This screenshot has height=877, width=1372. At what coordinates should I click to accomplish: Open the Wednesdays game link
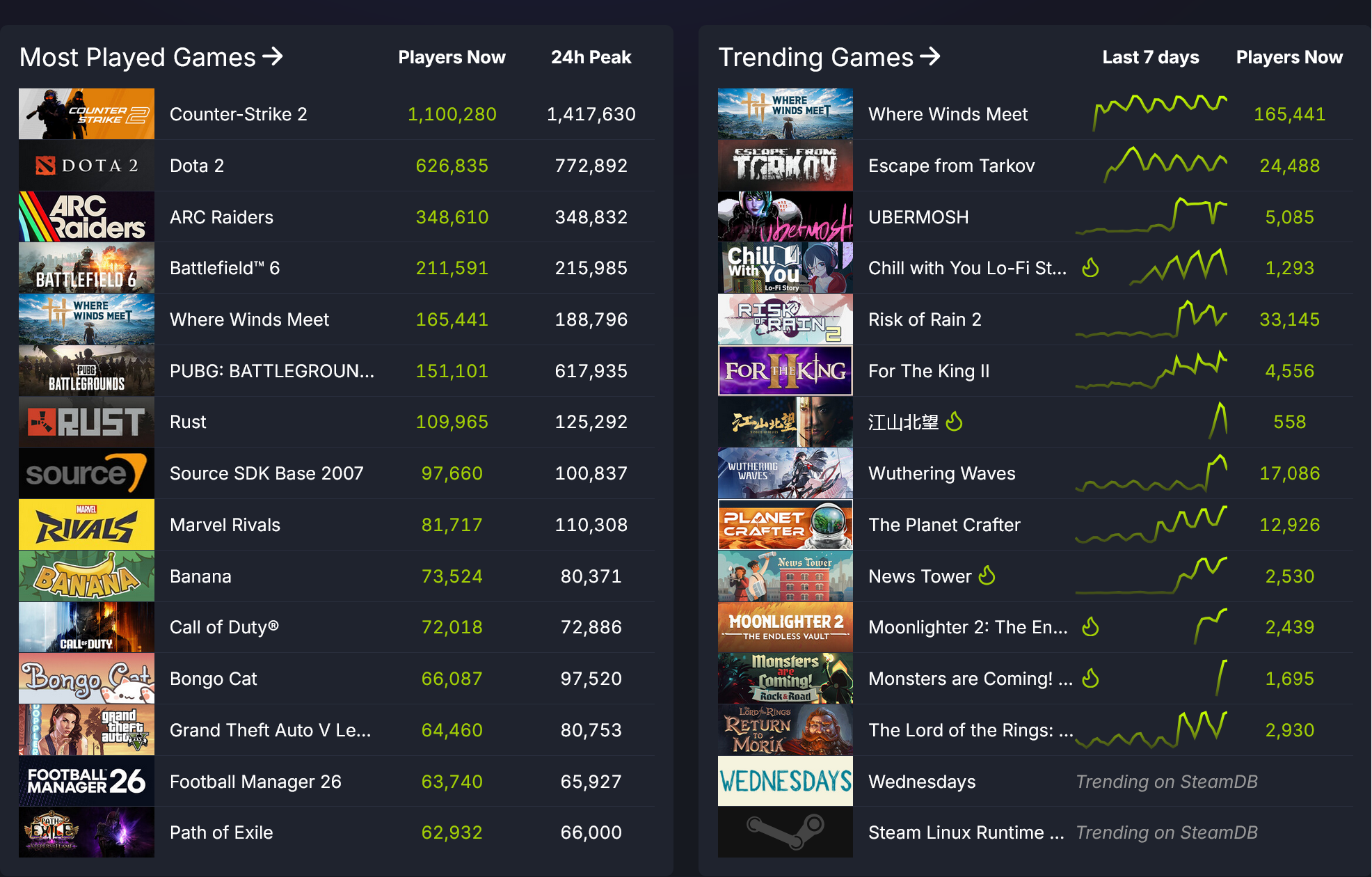[922, 782]
